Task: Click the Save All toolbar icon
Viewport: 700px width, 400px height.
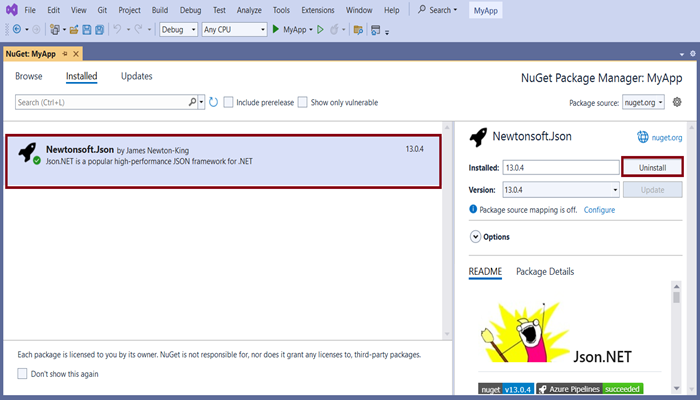Action: (100, 30)
